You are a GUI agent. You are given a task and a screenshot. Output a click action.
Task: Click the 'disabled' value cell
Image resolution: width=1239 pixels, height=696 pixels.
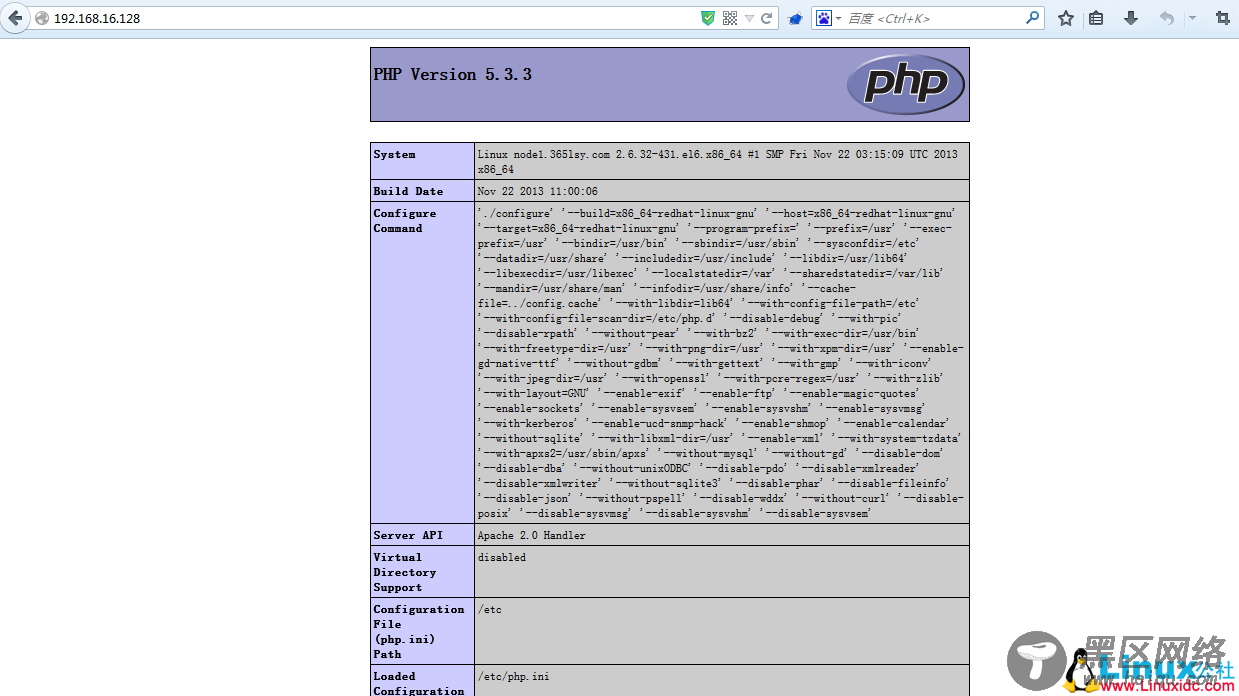point(722,571)
